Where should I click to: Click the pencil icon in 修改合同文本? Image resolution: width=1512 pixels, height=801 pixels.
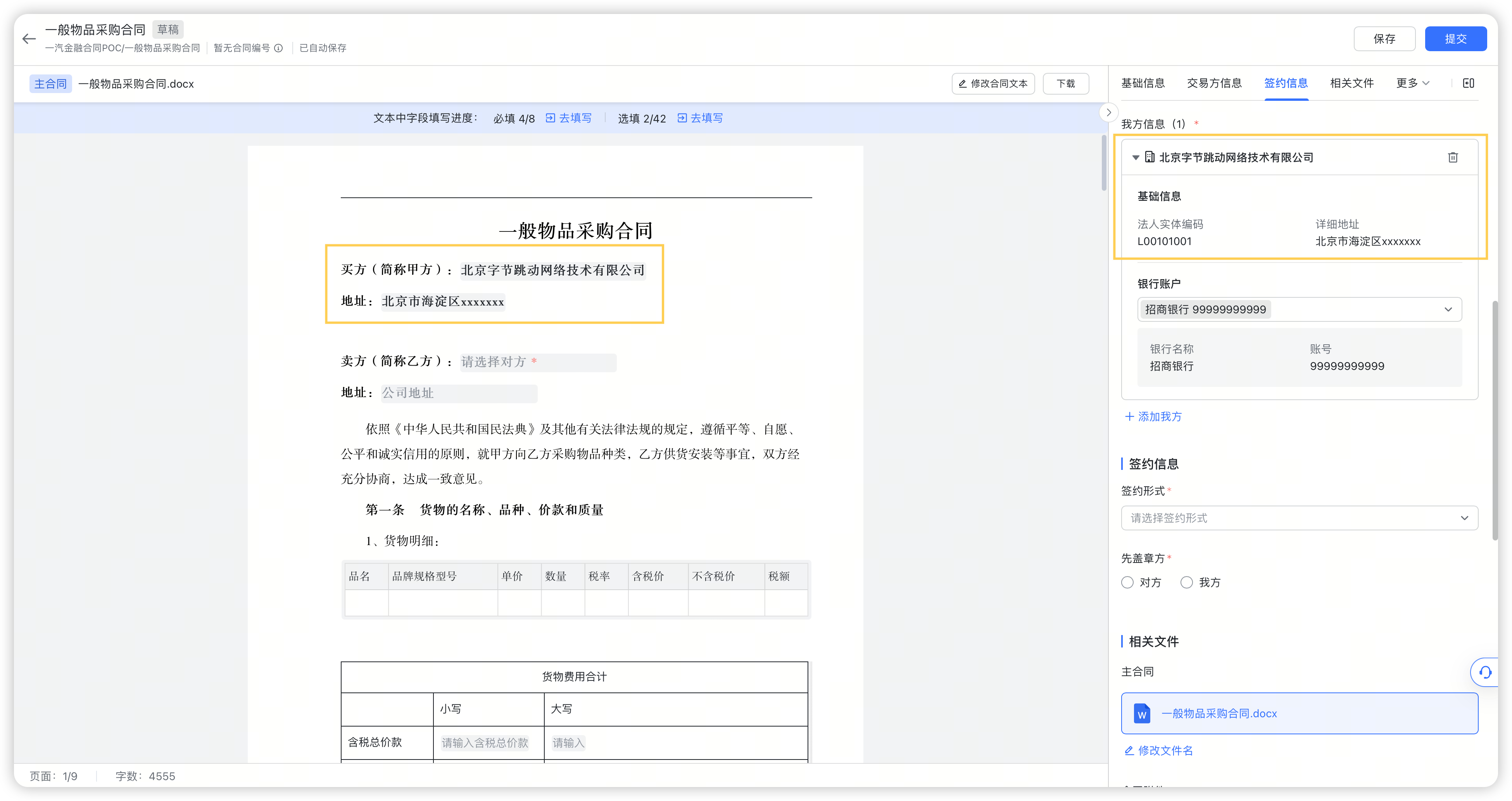(x=963, y=84)
